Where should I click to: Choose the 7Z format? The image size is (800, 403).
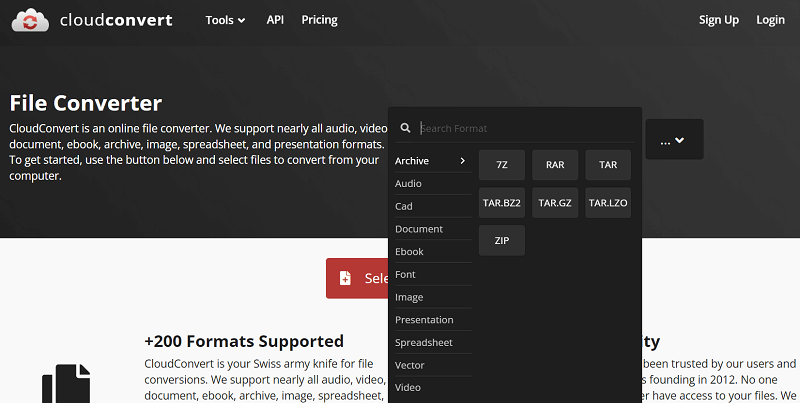coord(501,164)
